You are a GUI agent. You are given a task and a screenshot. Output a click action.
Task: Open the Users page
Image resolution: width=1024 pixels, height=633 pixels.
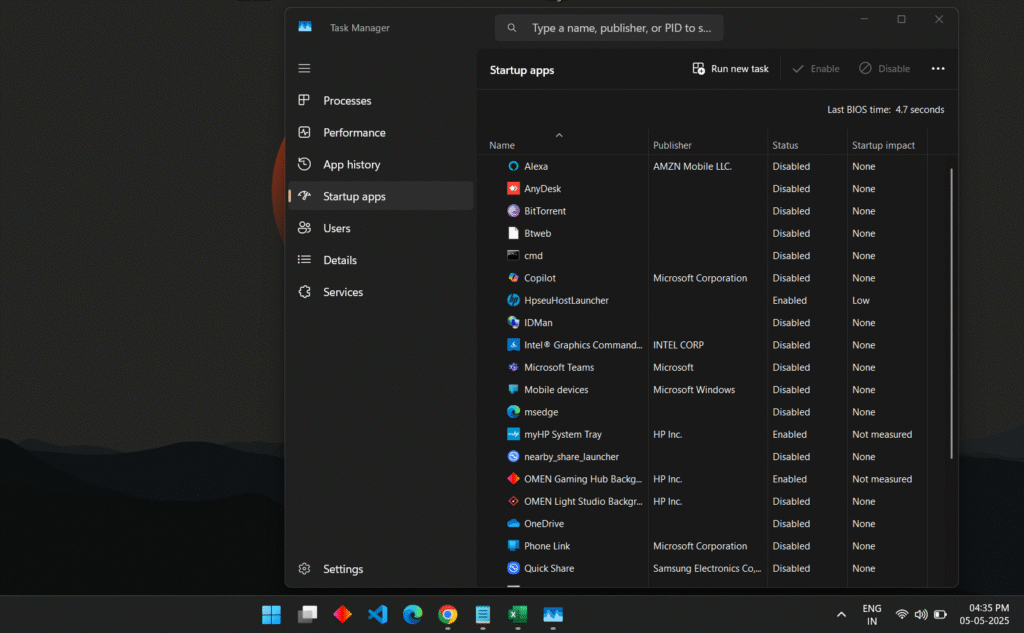[381, 228]
